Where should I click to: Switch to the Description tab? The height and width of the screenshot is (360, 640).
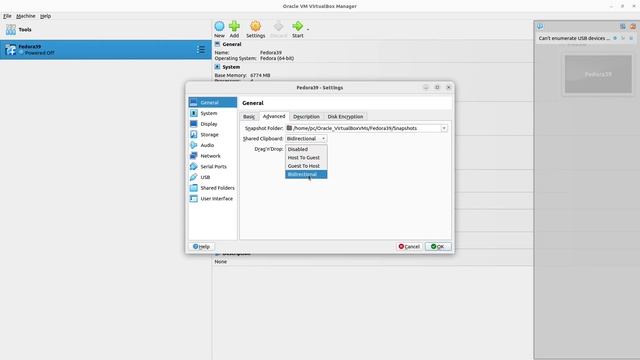click(x=306, y=117)
